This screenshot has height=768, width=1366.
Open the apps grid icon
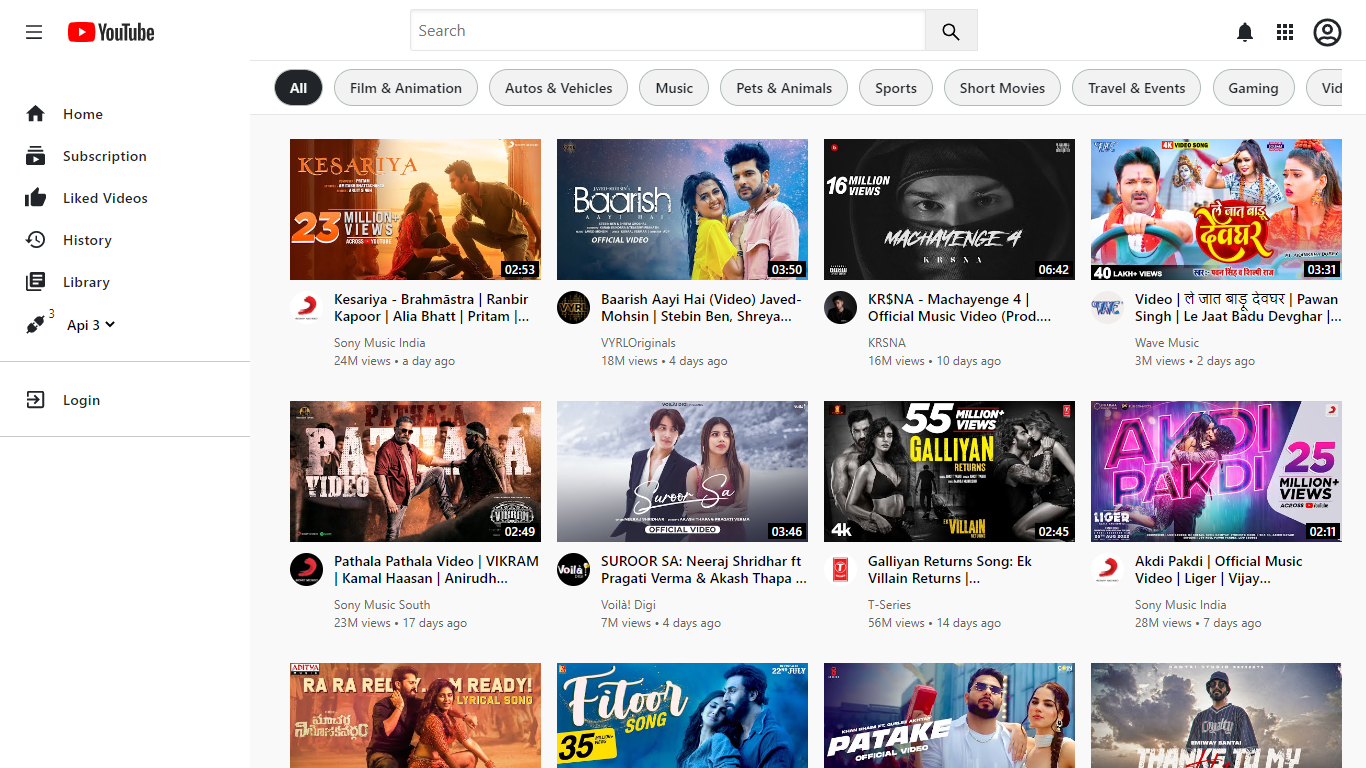click(1285, 32)
